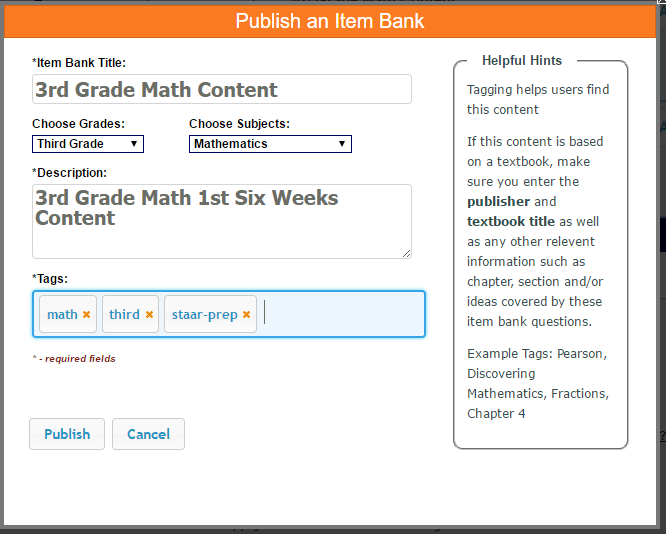The height and width of the screenshot is (534, 666).
Task: Click the Publish an Item Bank header
Action: pos(330,21)
